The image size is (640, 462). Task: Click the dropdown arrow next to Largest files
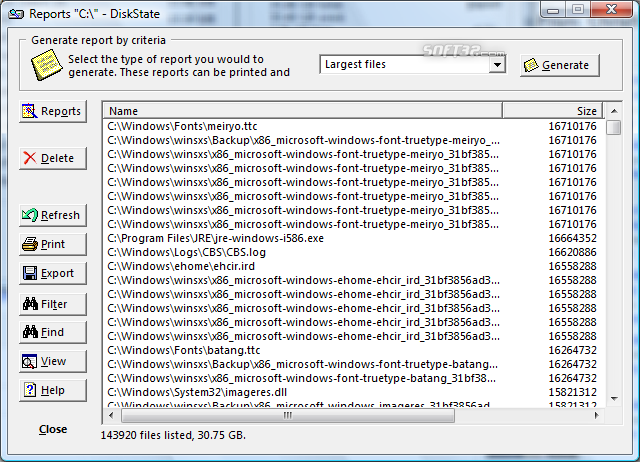[x=497, y=64]
